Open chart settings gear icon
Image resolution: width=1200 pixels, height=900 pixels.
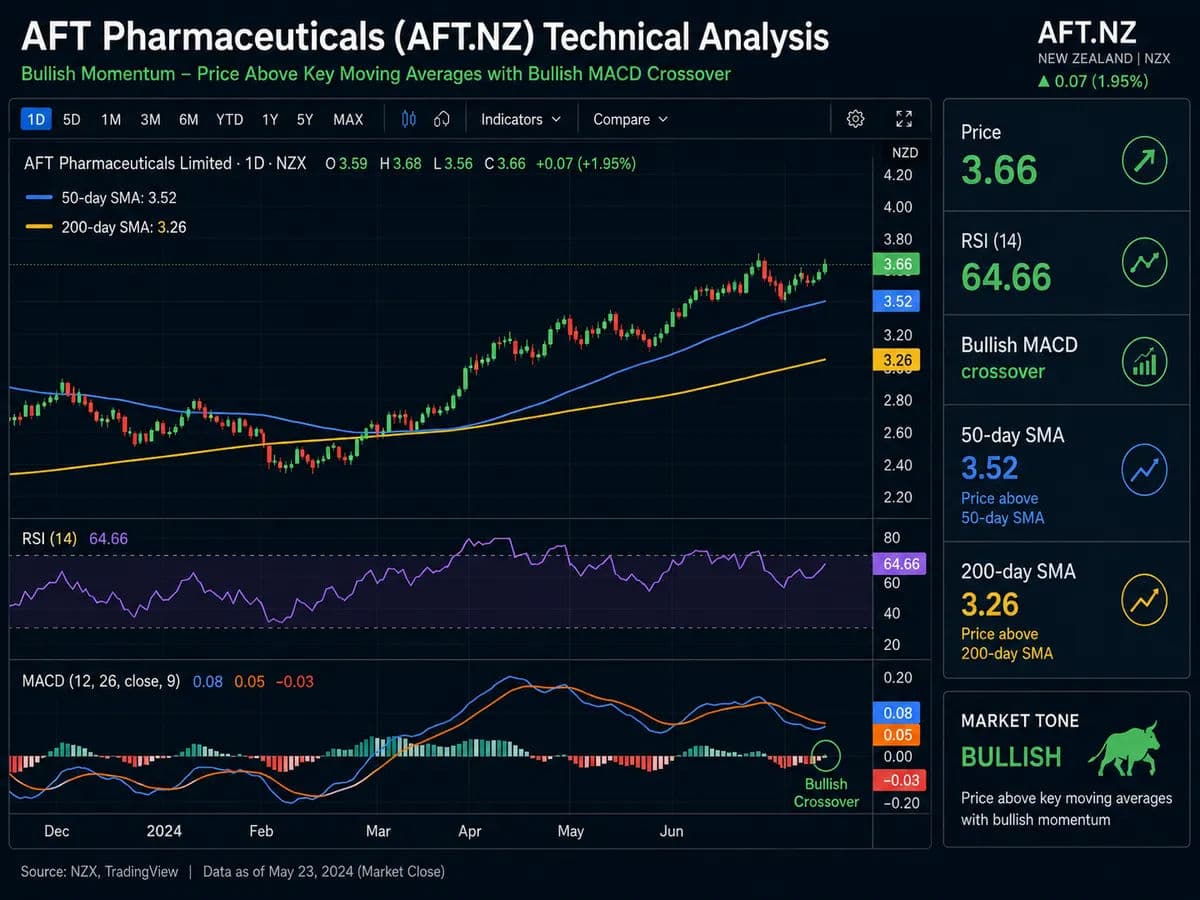(855, 119)
